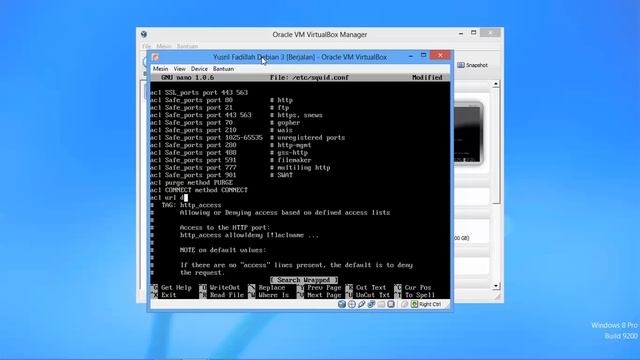Click the 'Cut Text' nano shortcut label
This screenshot has height=360, width=640.
[x=371, y=288]
